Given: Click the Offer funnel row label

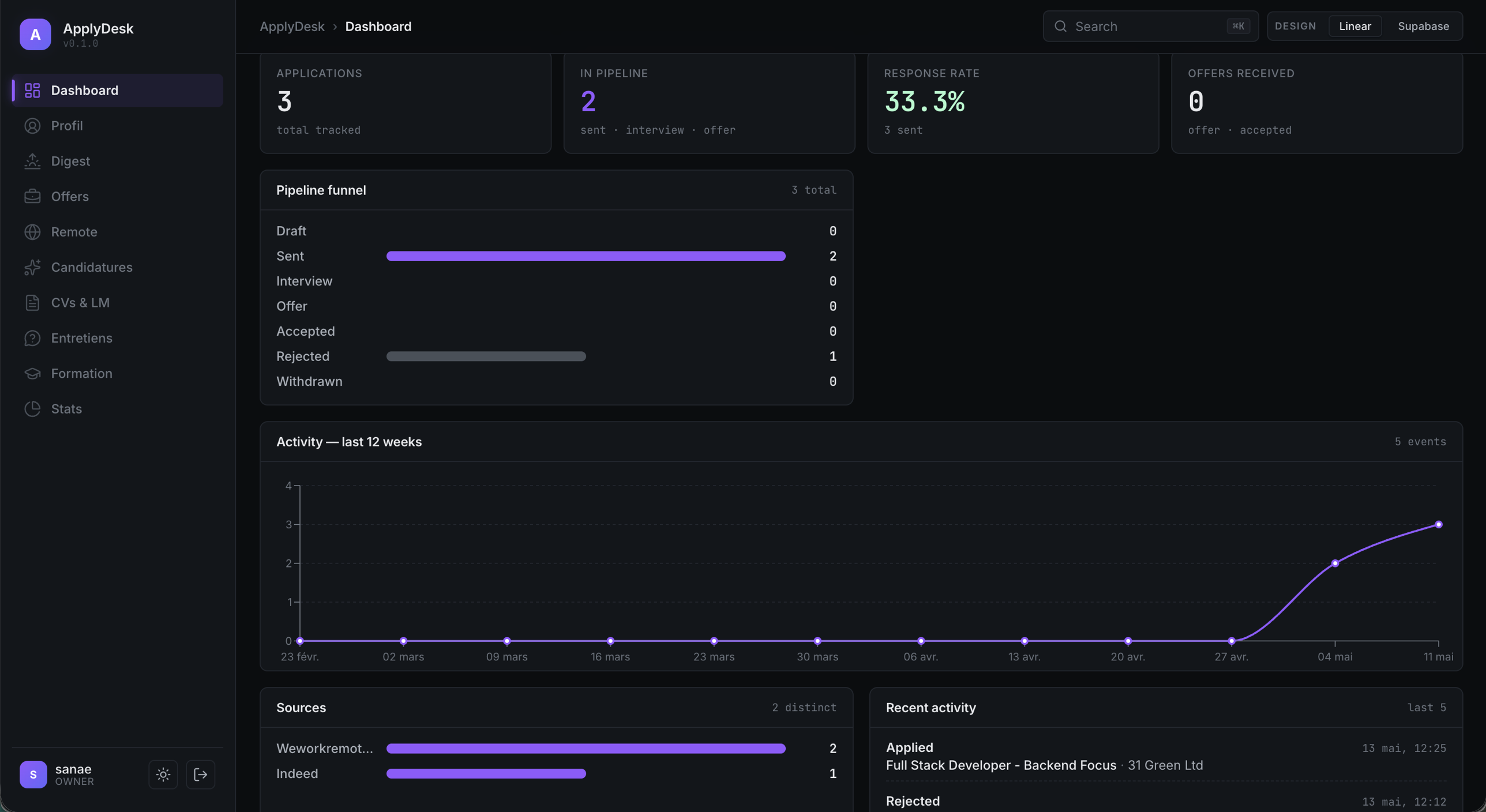Looking at the screenshot, I should click(x=291, y=306).
